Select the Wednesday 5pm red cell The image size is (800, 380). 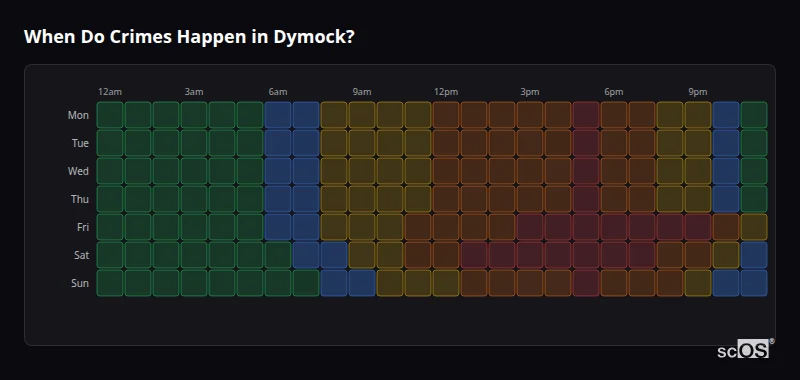click(x=586, y=171)
